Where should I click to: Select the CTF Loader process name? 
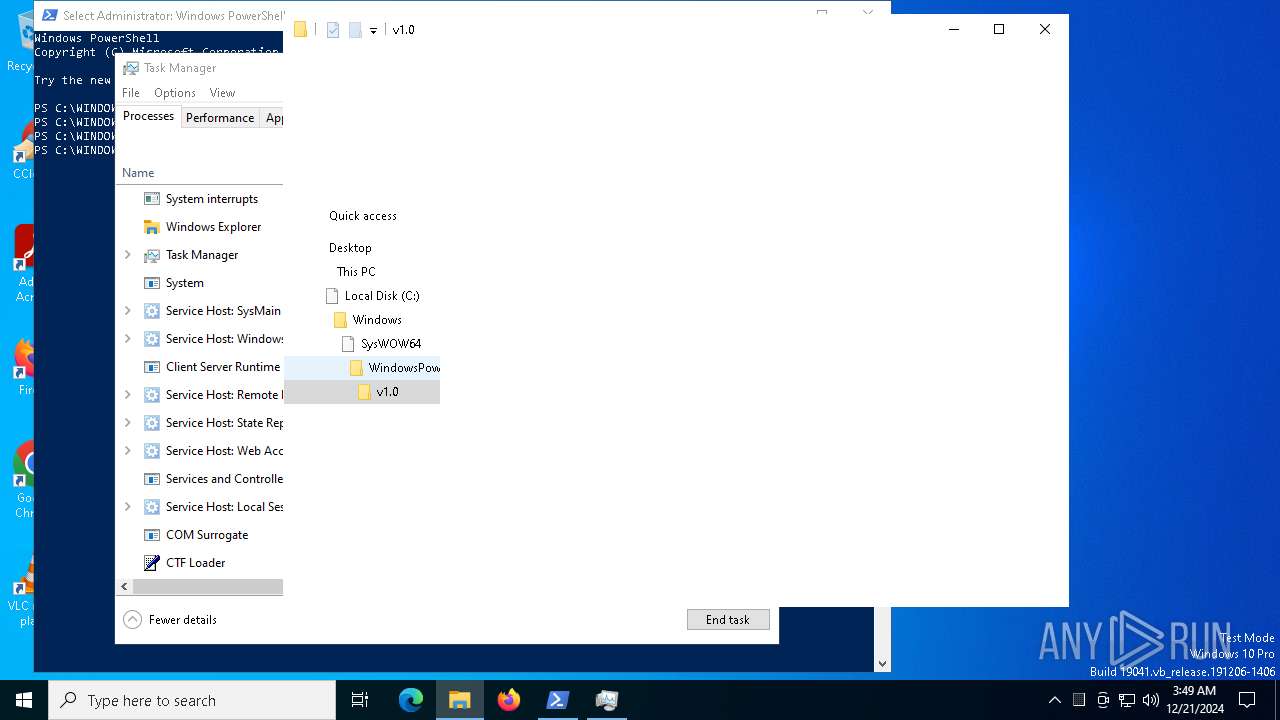pos(195,563)
